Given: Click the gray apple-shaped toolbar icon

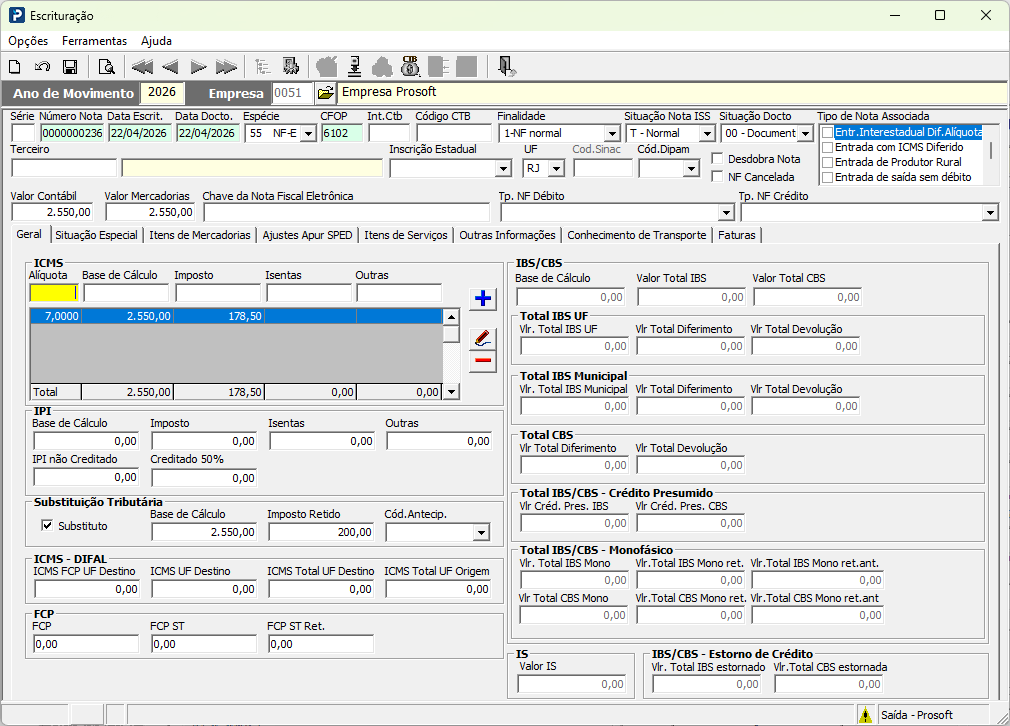Looking at the screenshot, I should click(x=327, y=66).
